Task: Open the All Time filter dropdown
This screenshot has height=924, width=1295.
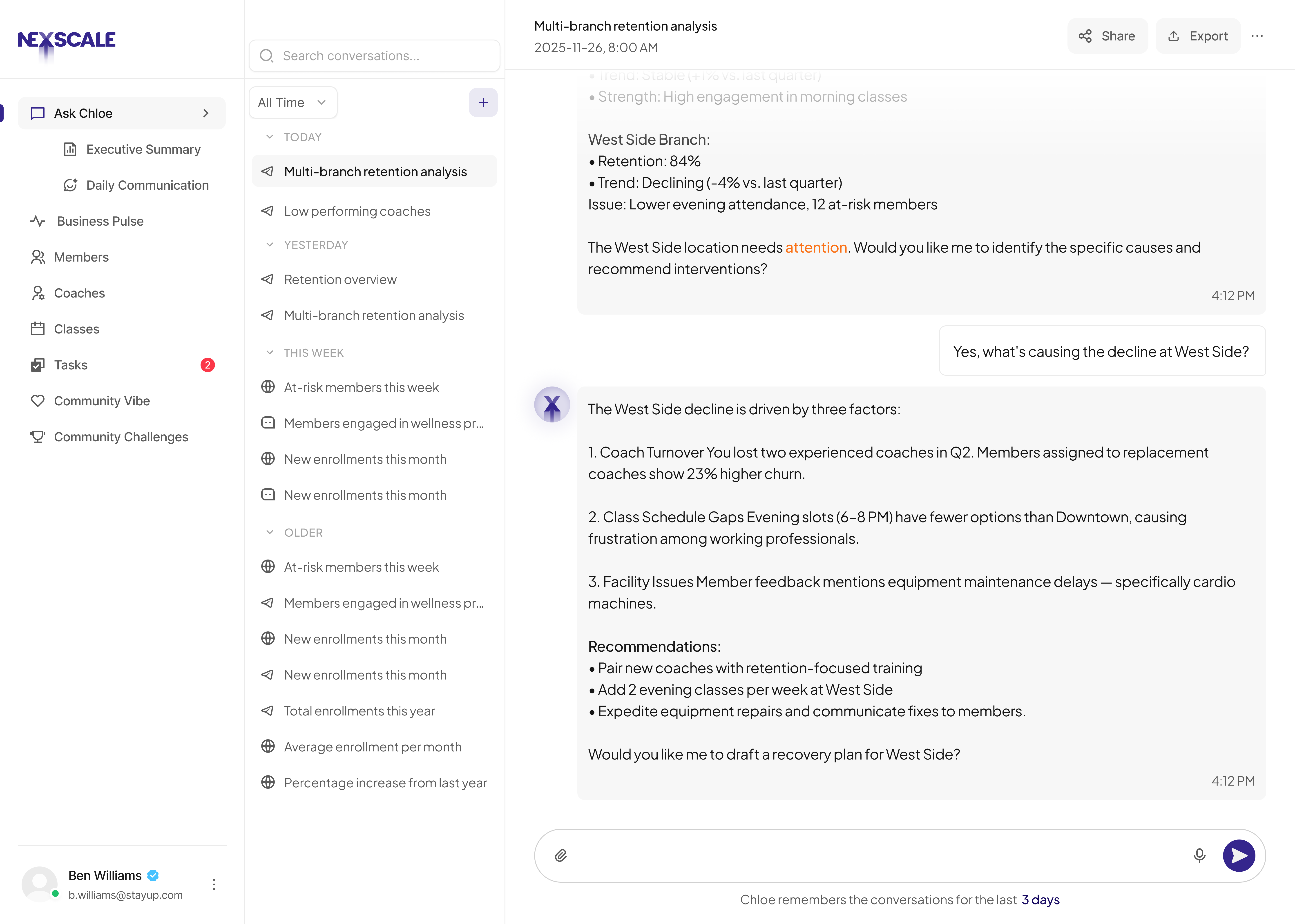Action: (292, 102)
